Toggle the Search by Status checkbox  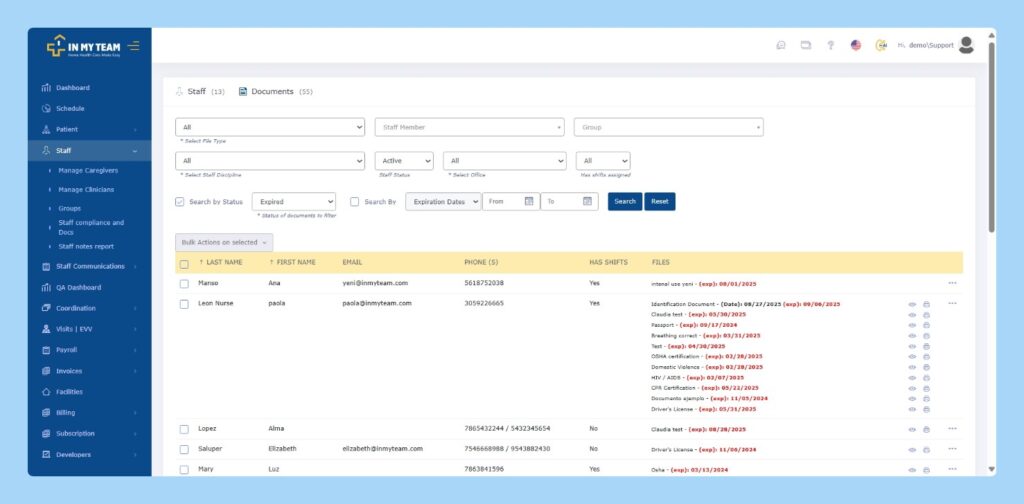180,202
